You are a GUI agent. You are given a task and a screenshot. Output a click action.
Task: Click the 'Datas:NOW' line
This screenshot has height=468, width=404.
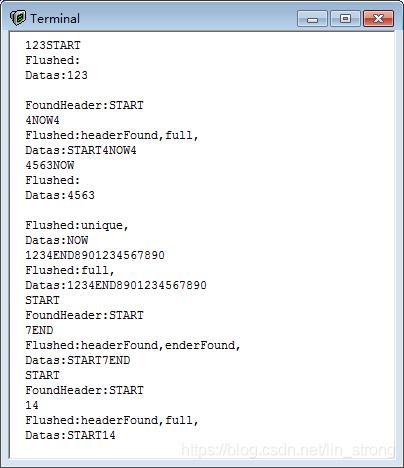57,240
